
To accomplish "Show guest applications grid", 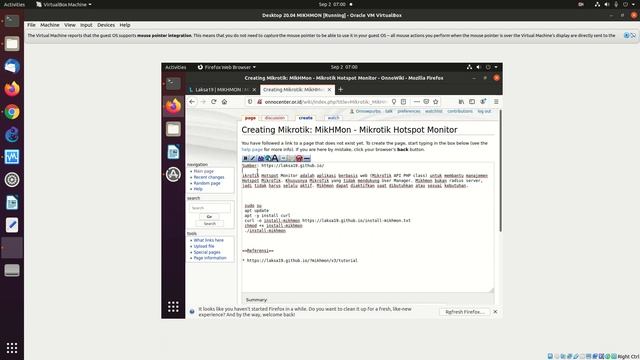I will [173, 307].
